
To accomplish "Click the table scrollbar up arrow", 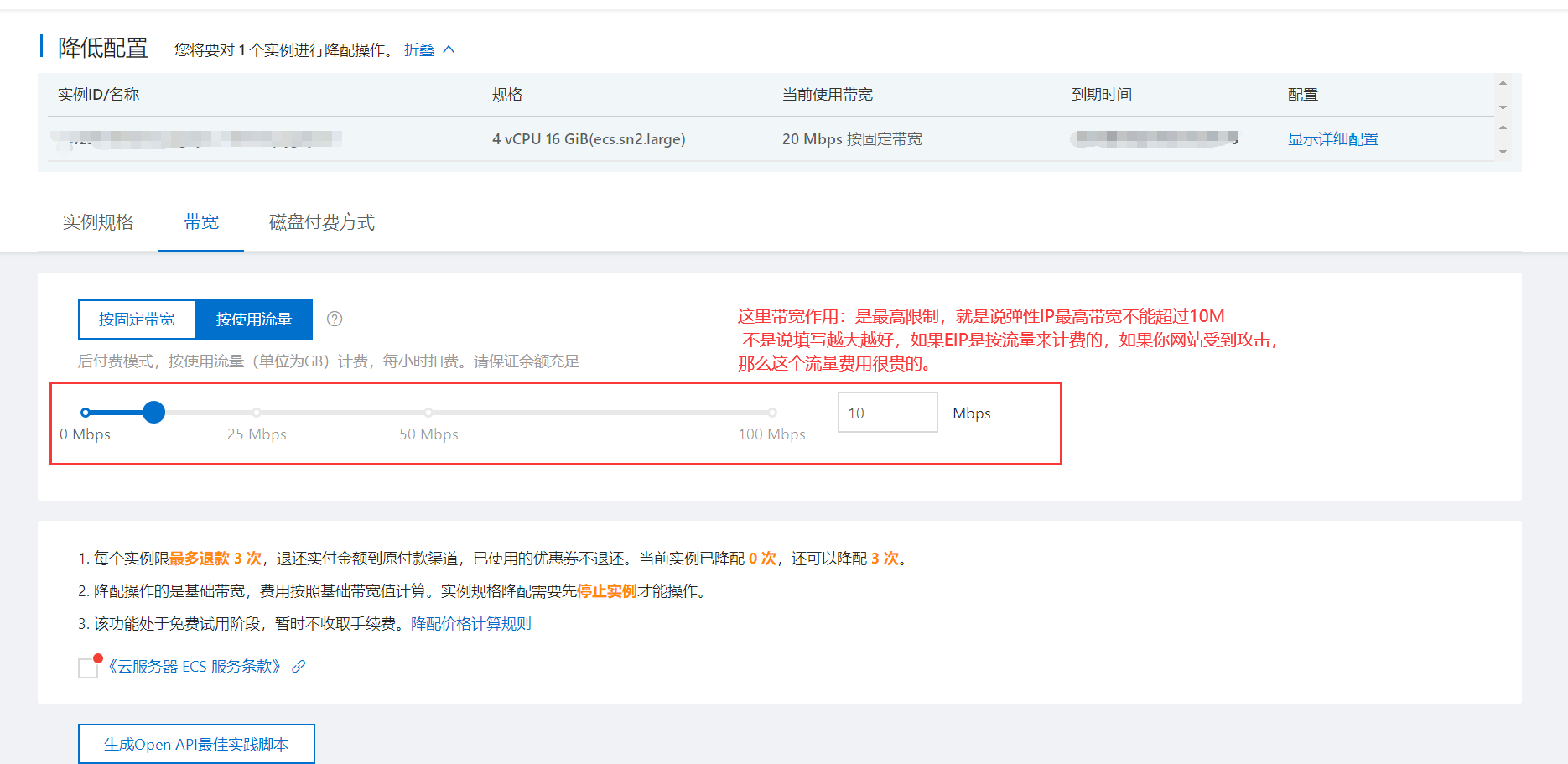I will (x=1503, y=82).
